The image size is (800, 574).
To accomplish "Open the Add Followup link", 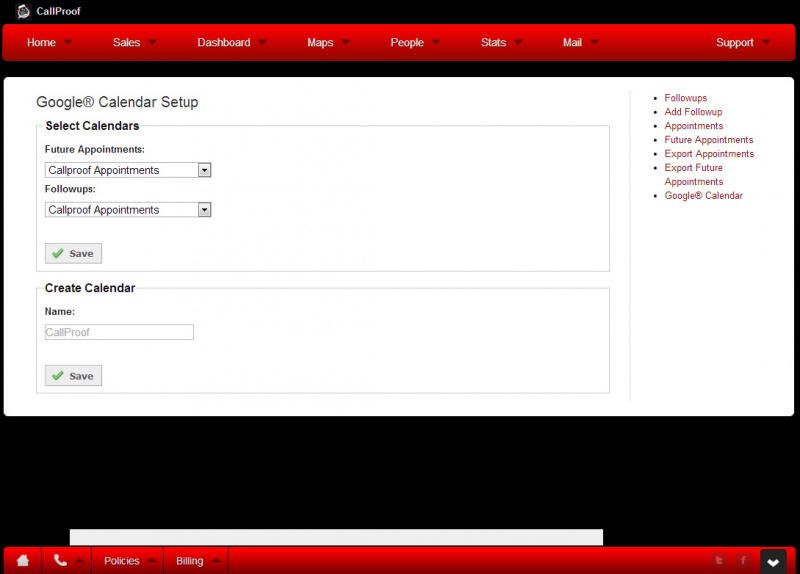I will click(693, 112).
